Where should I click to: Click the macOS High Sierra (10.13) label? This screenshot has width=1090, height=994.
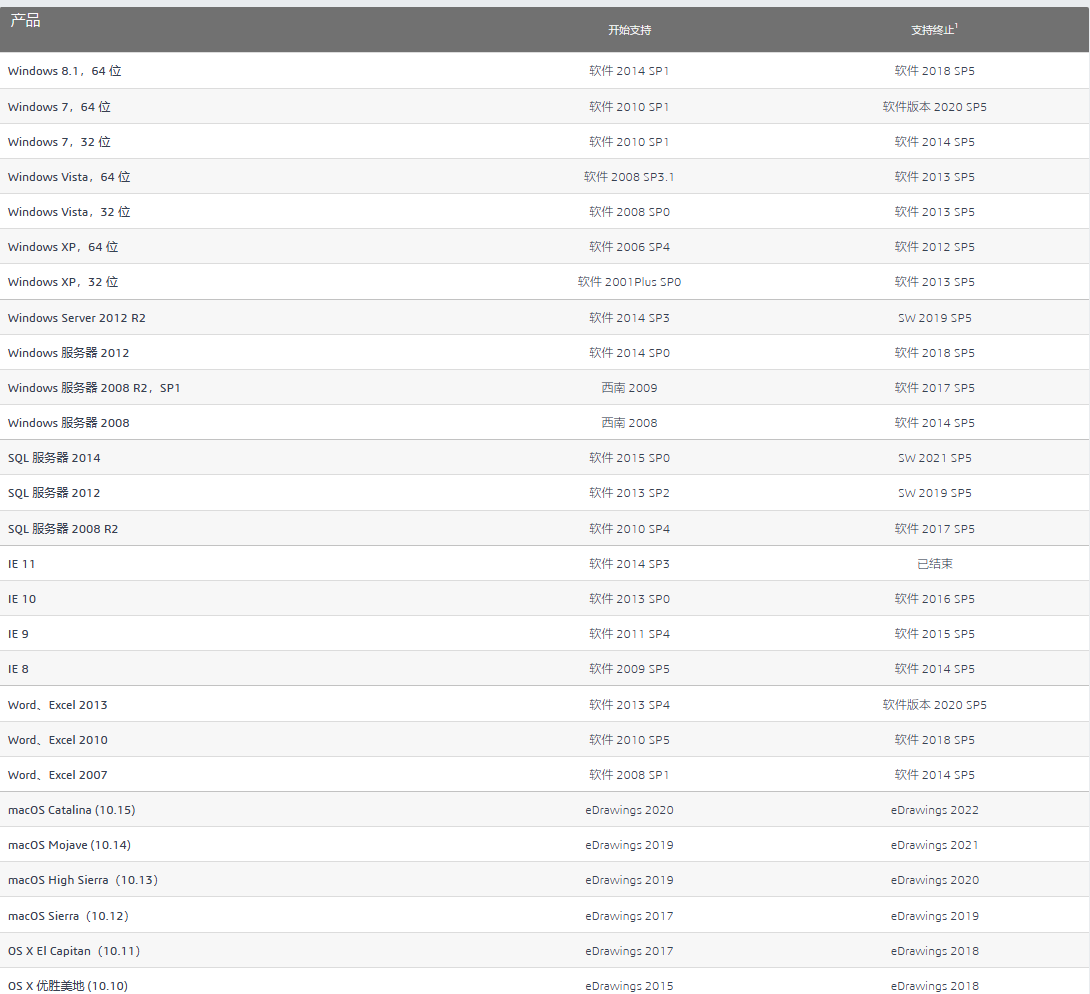[83, 880]
